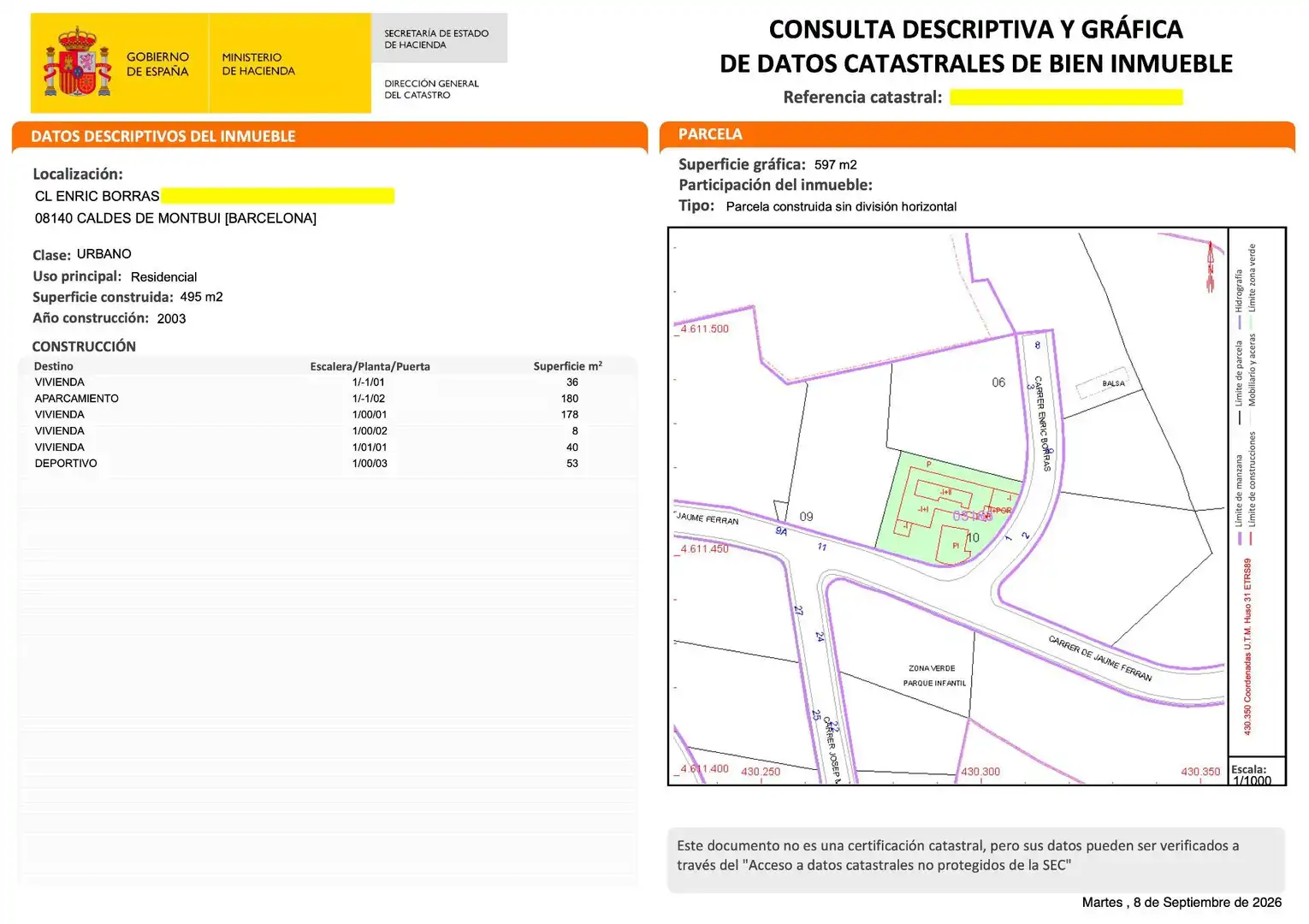Screen dimensions: 1309x924
Task: Click the "Escalera/Planta/Puerta" column header
Action: (x=370, y=366)
